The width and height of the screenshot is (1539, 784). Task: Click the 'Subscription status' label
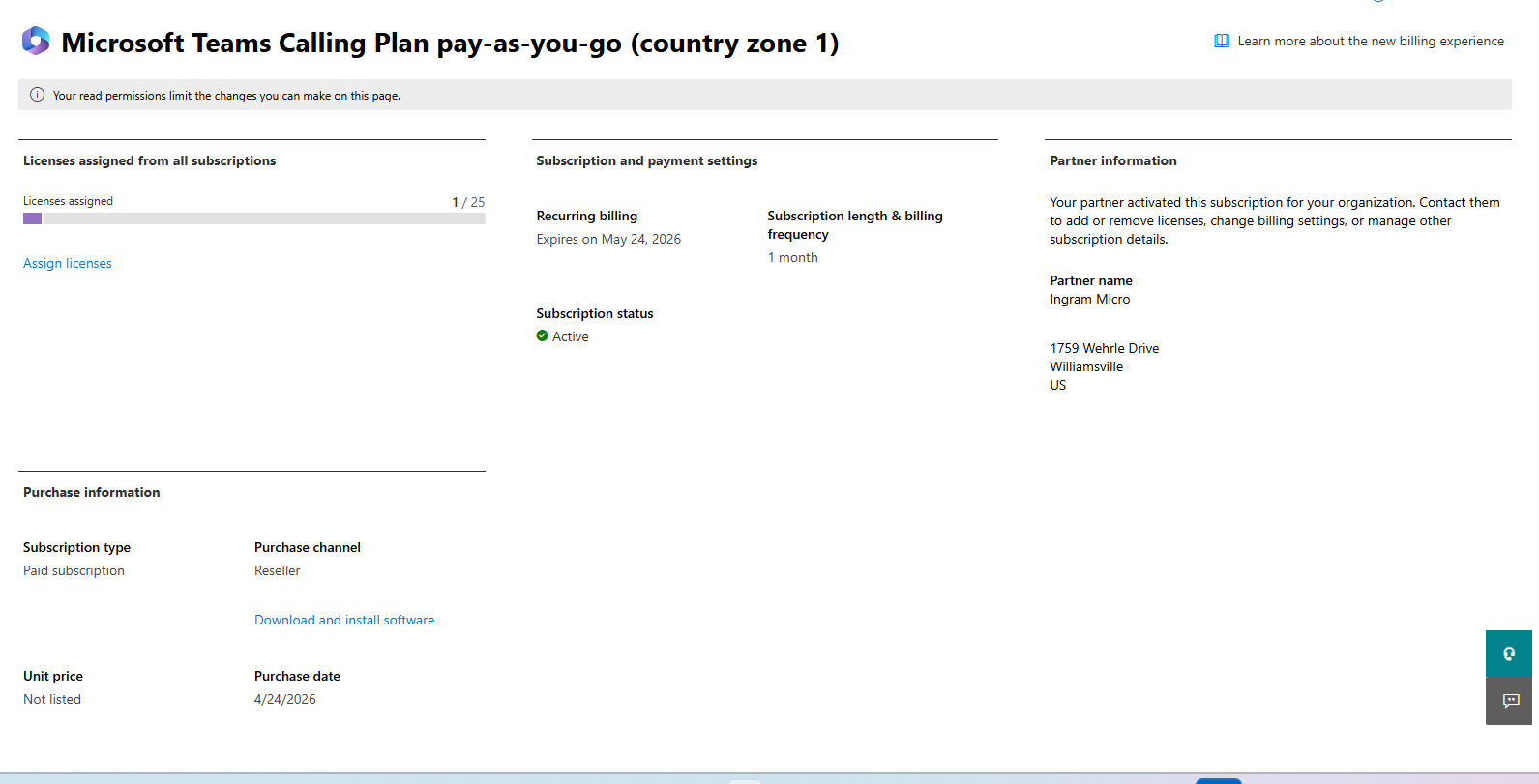pyautogui.click(x=595, y=313)
